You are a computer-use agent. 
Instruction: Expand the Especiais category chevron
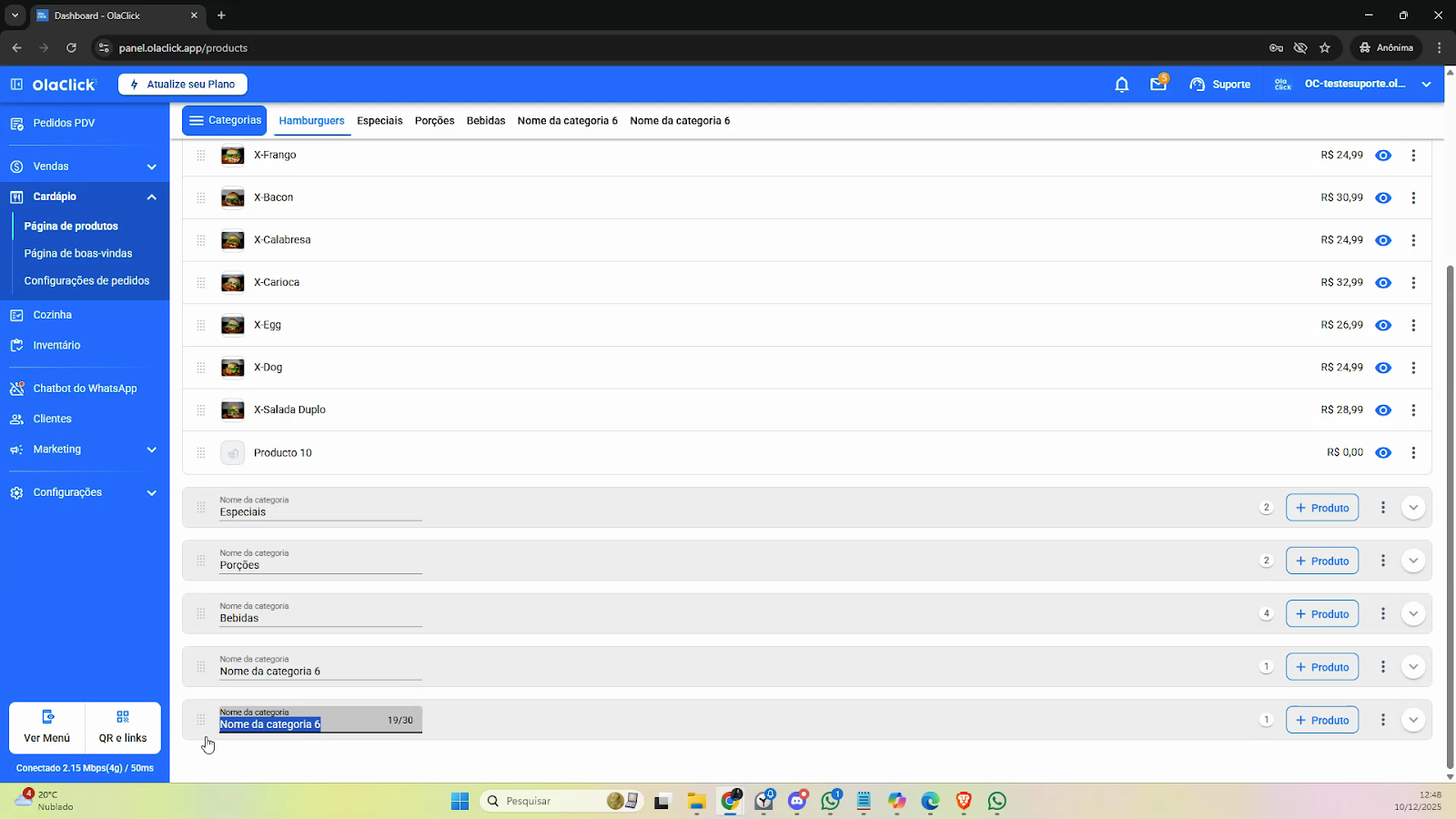[1412, 508]
